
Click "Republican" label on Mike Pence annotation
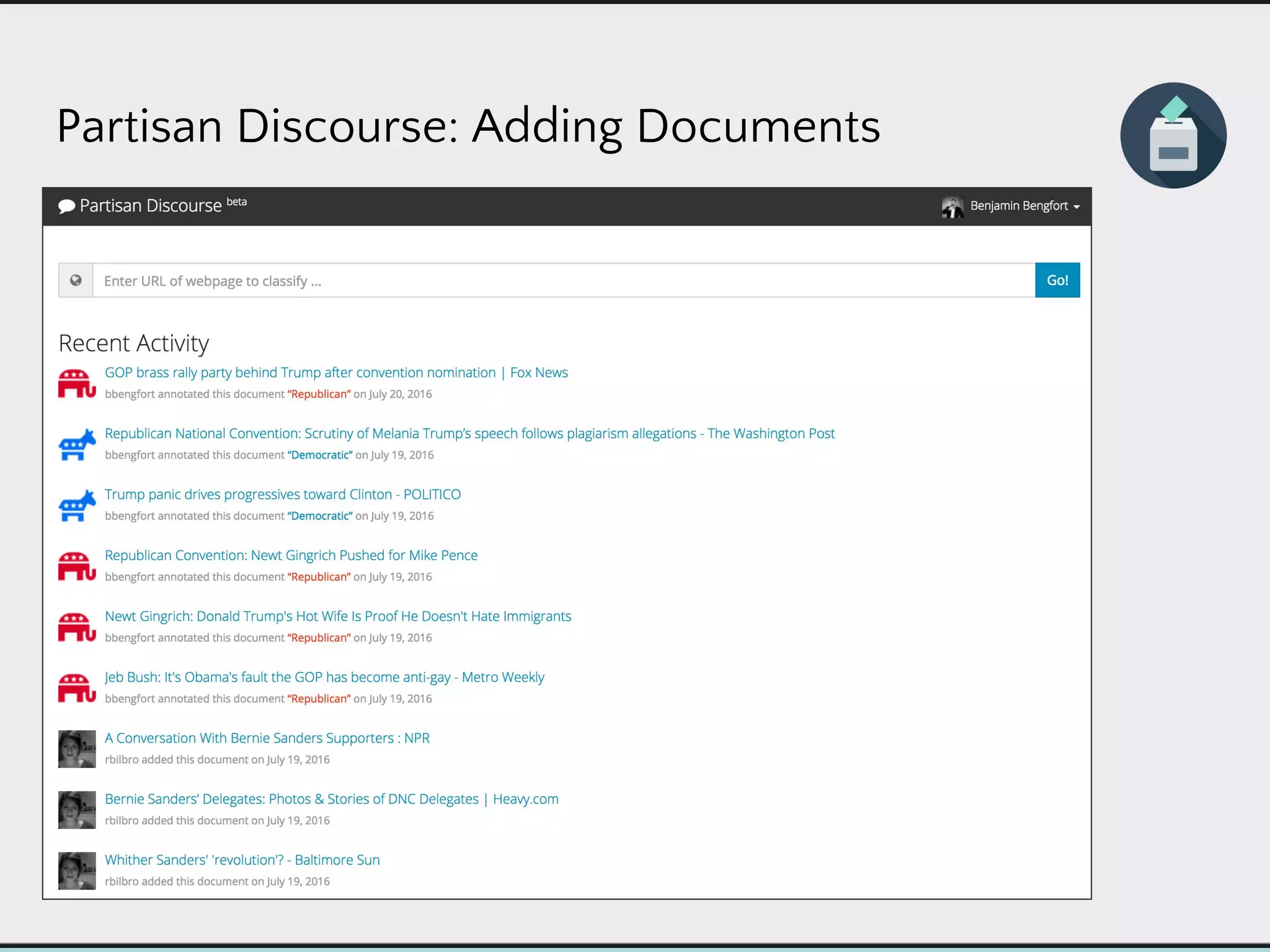(319, 577)
